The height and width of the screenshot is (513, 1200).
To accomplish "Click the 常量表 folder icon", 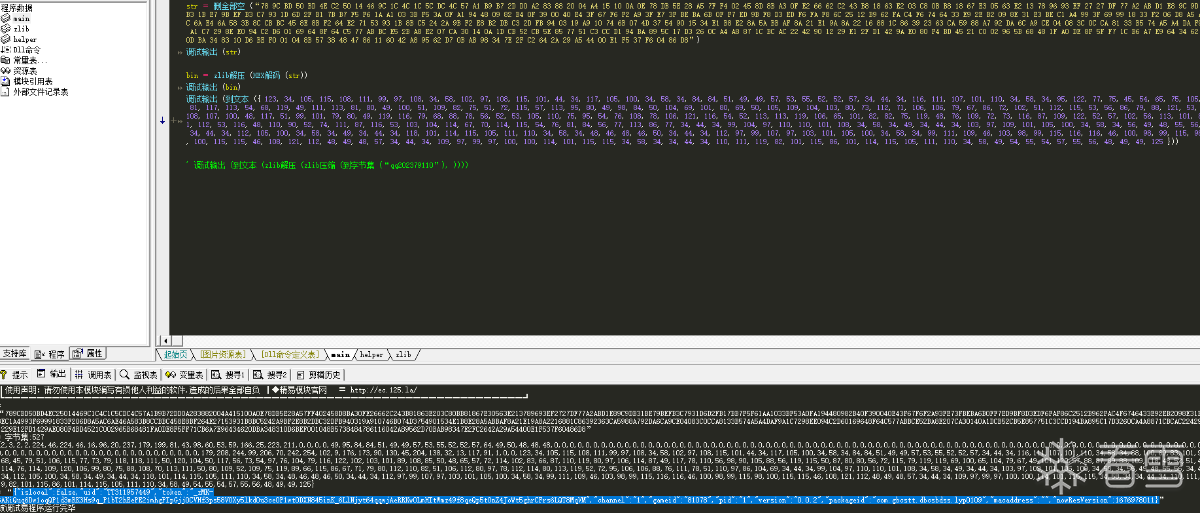I will tap(6, 60).
